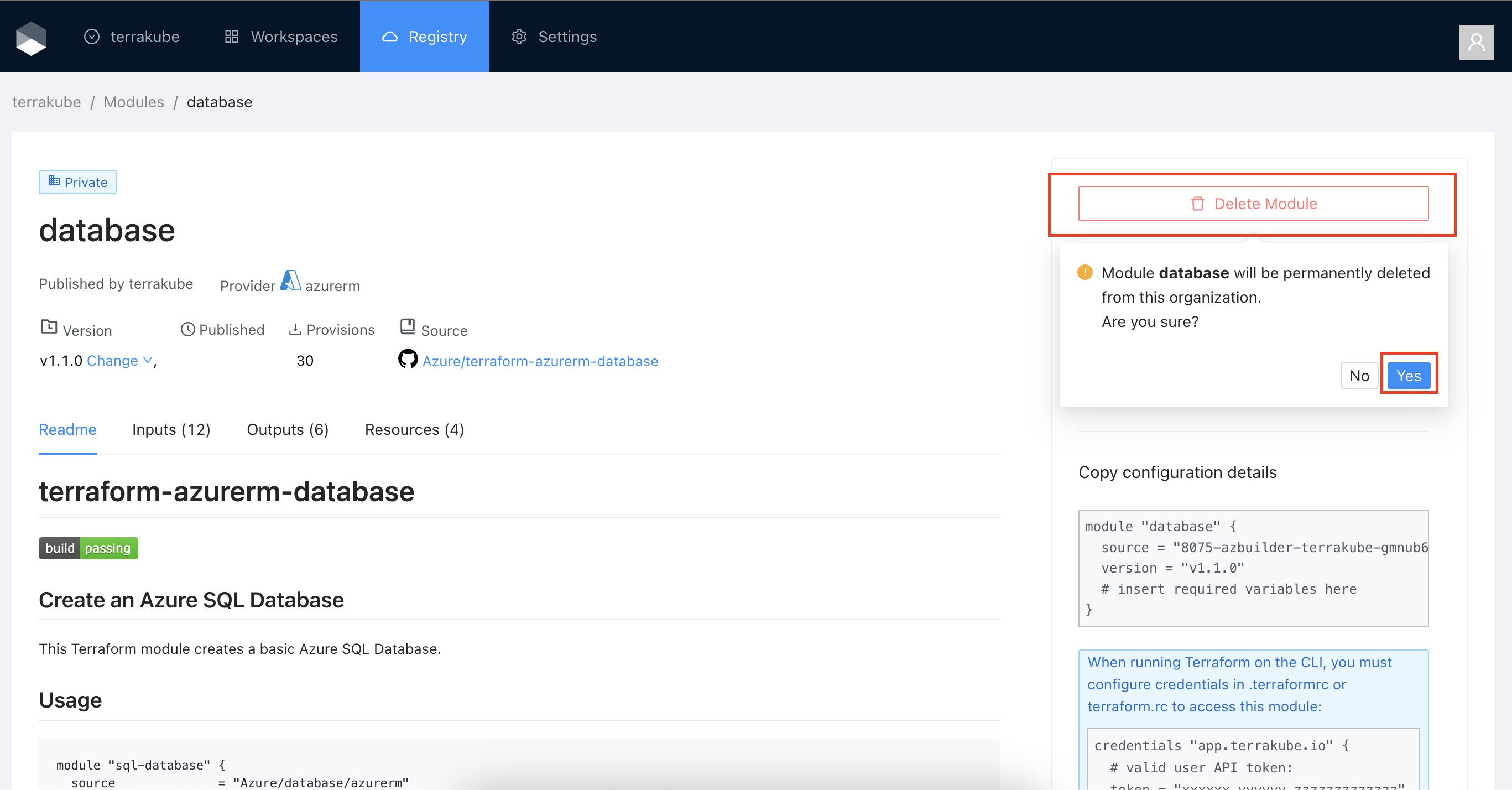Viewport: 1512px width, 790px height.
Task: Switch to the Inputs (12) tab
Action: pos(171,429)
